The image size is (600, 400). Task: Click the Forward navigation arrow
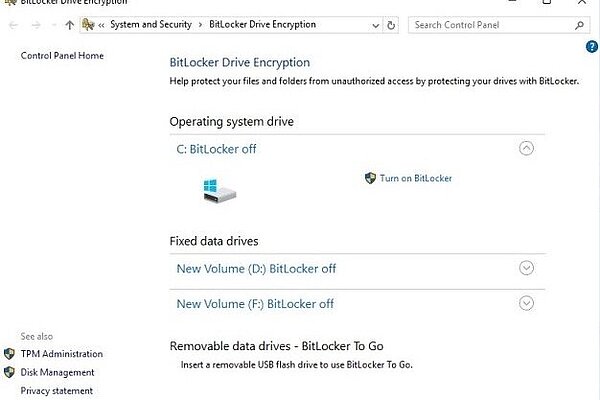(x=36, y=25)
